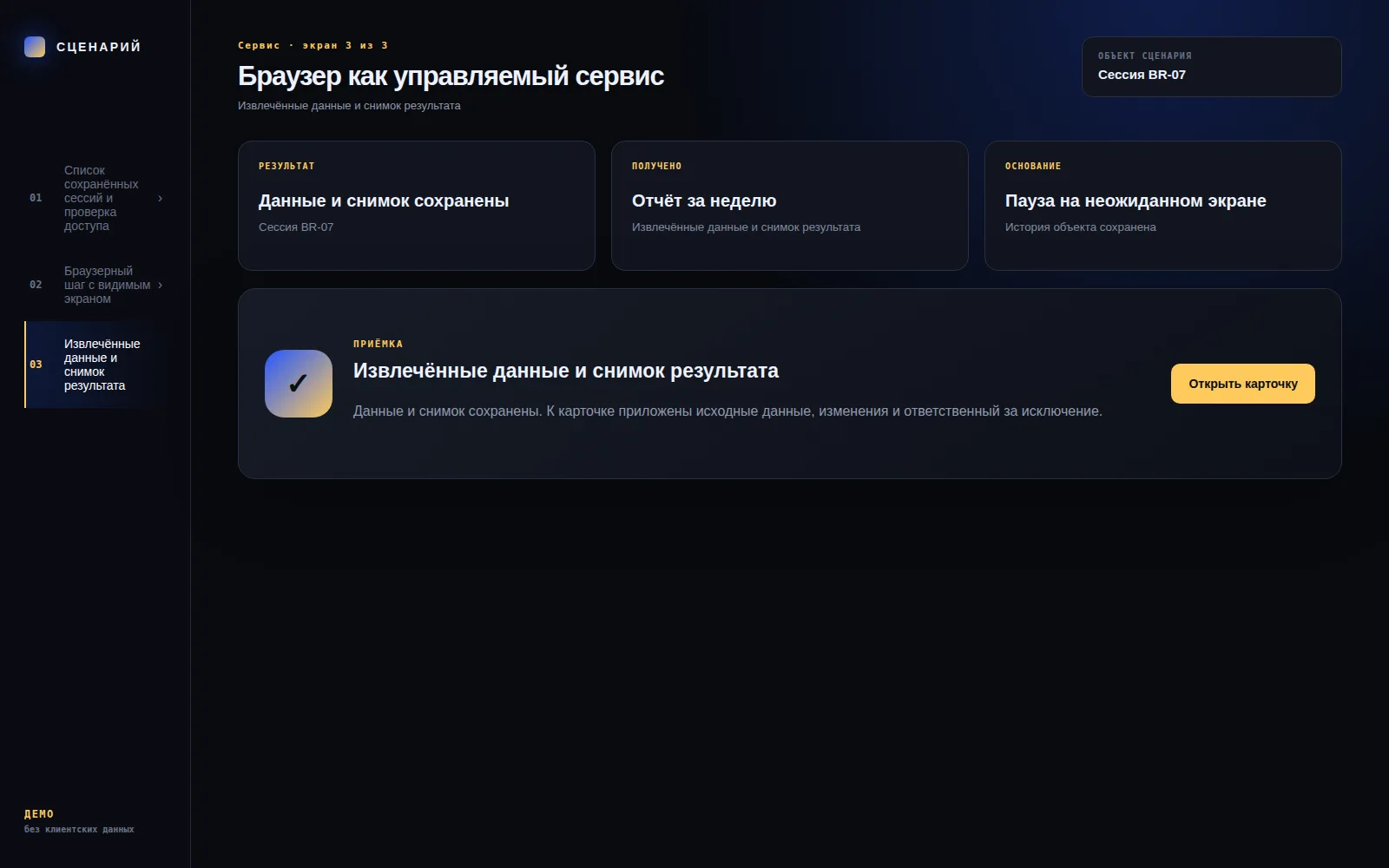This screenshot has width=1389, height=868.
Task: Click the text без клиентских данных
Action: click(79, 830)
